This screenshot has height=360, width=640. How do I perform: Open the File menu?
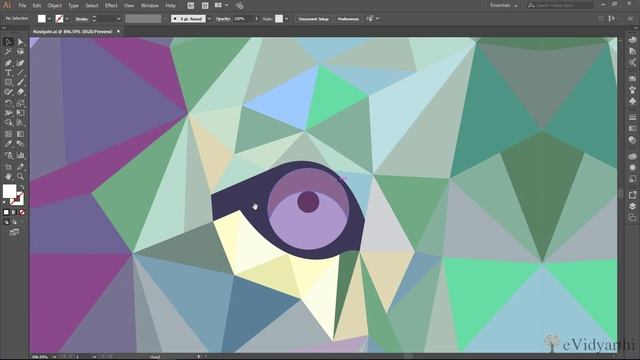coord(22,6)
